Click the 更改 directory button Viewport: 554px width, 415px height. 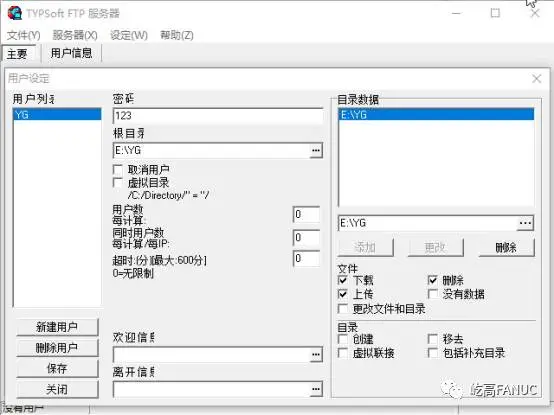click(x=435, y=247)
